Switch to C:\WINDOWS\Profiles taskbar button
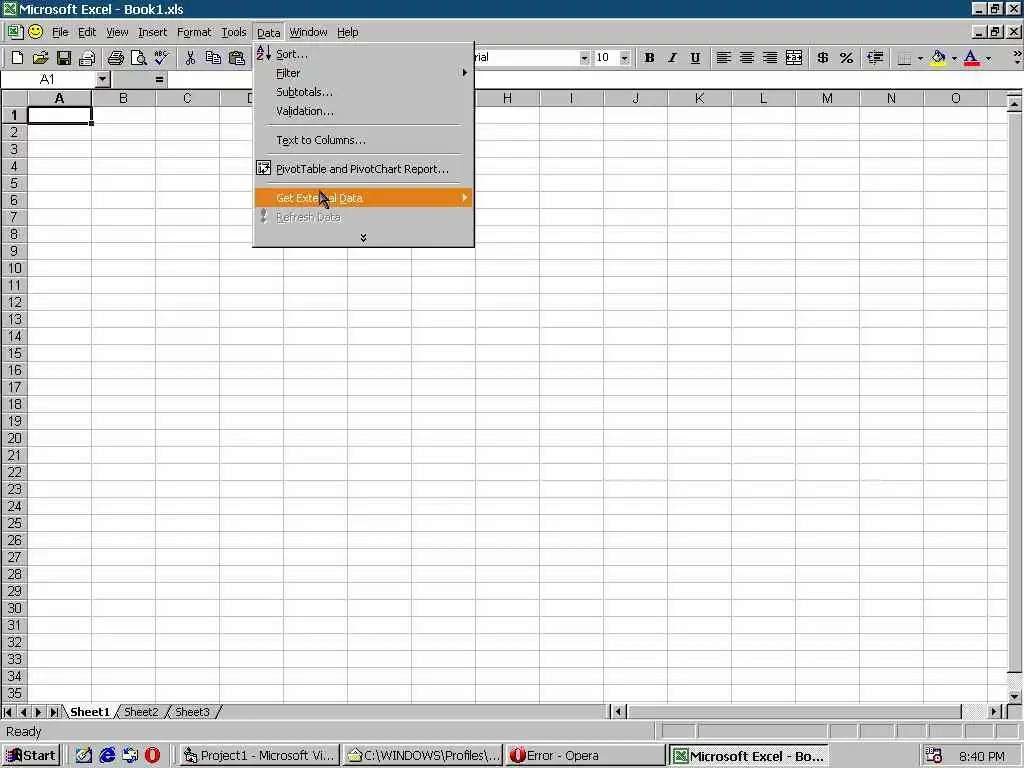 [x=423, y=756]
